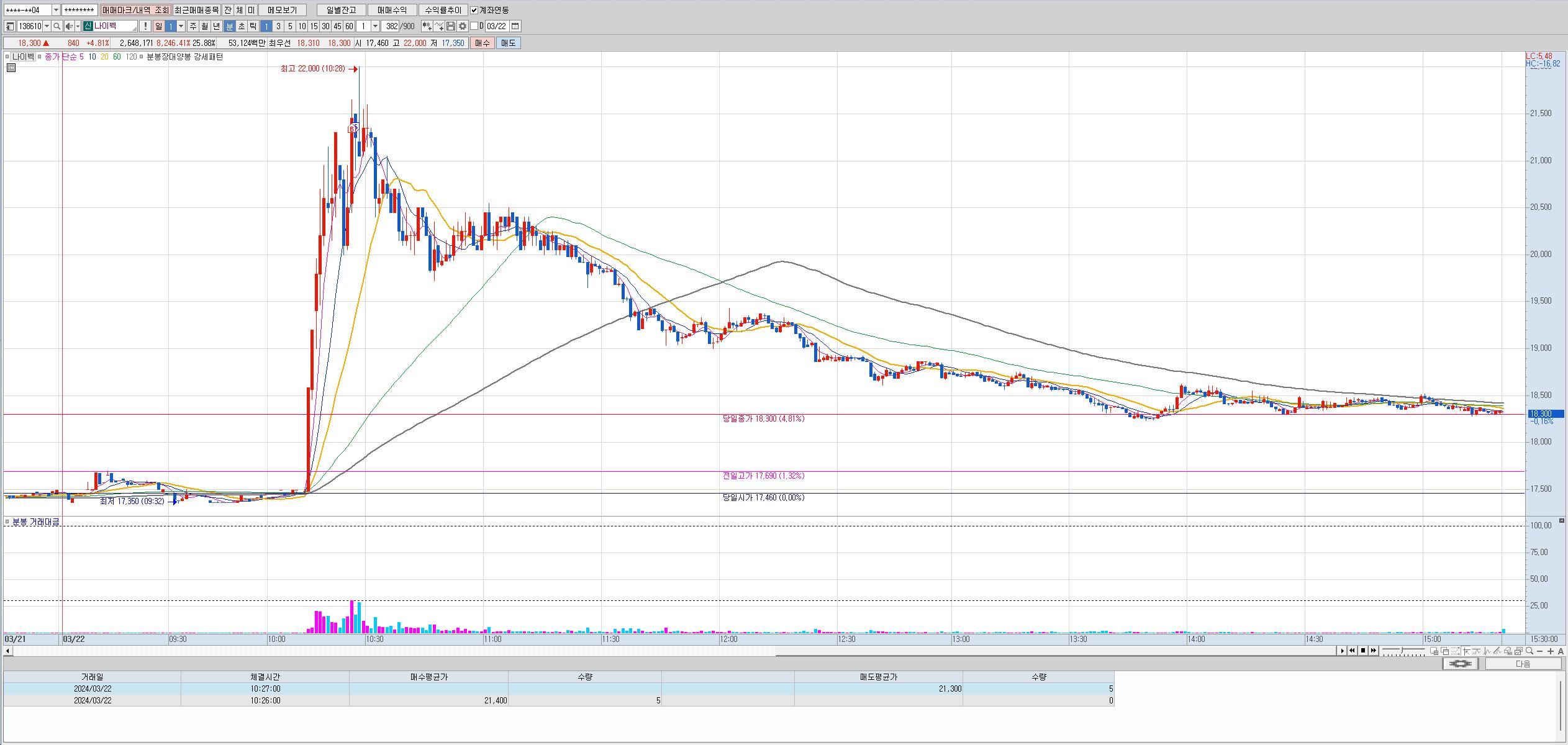
Task: Open the 매매수익 tab
Action: pyautogui.click(x=391, y=10)
